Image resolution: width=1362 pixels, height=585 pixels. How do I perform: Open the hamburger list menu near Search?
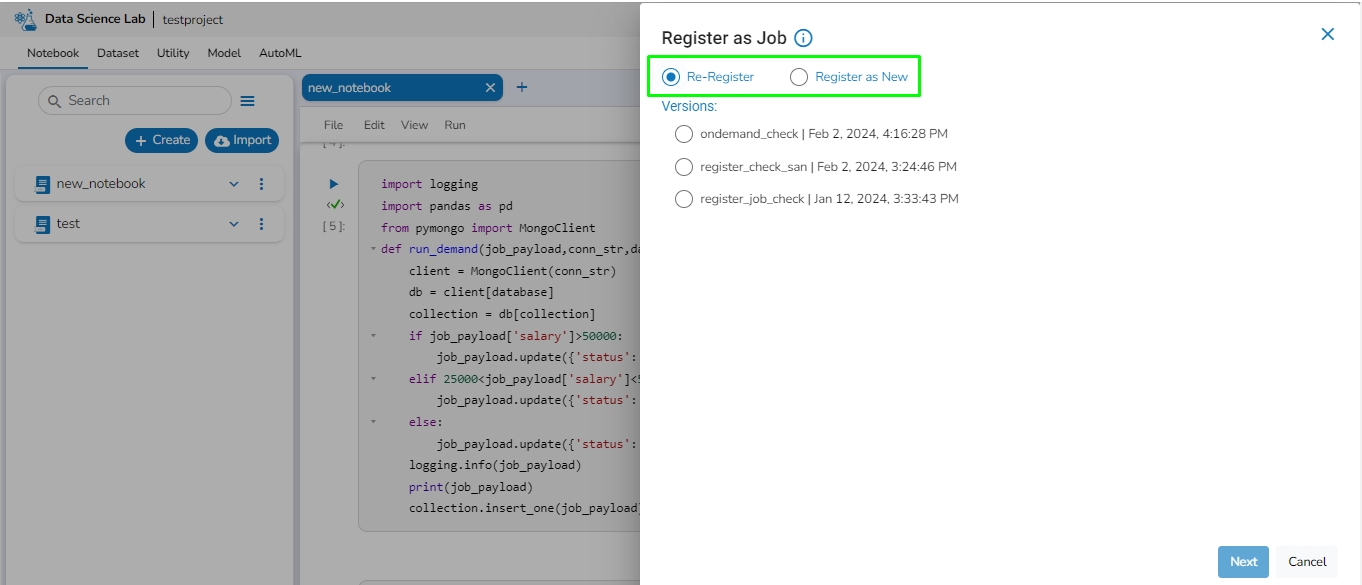coord(248,101)
